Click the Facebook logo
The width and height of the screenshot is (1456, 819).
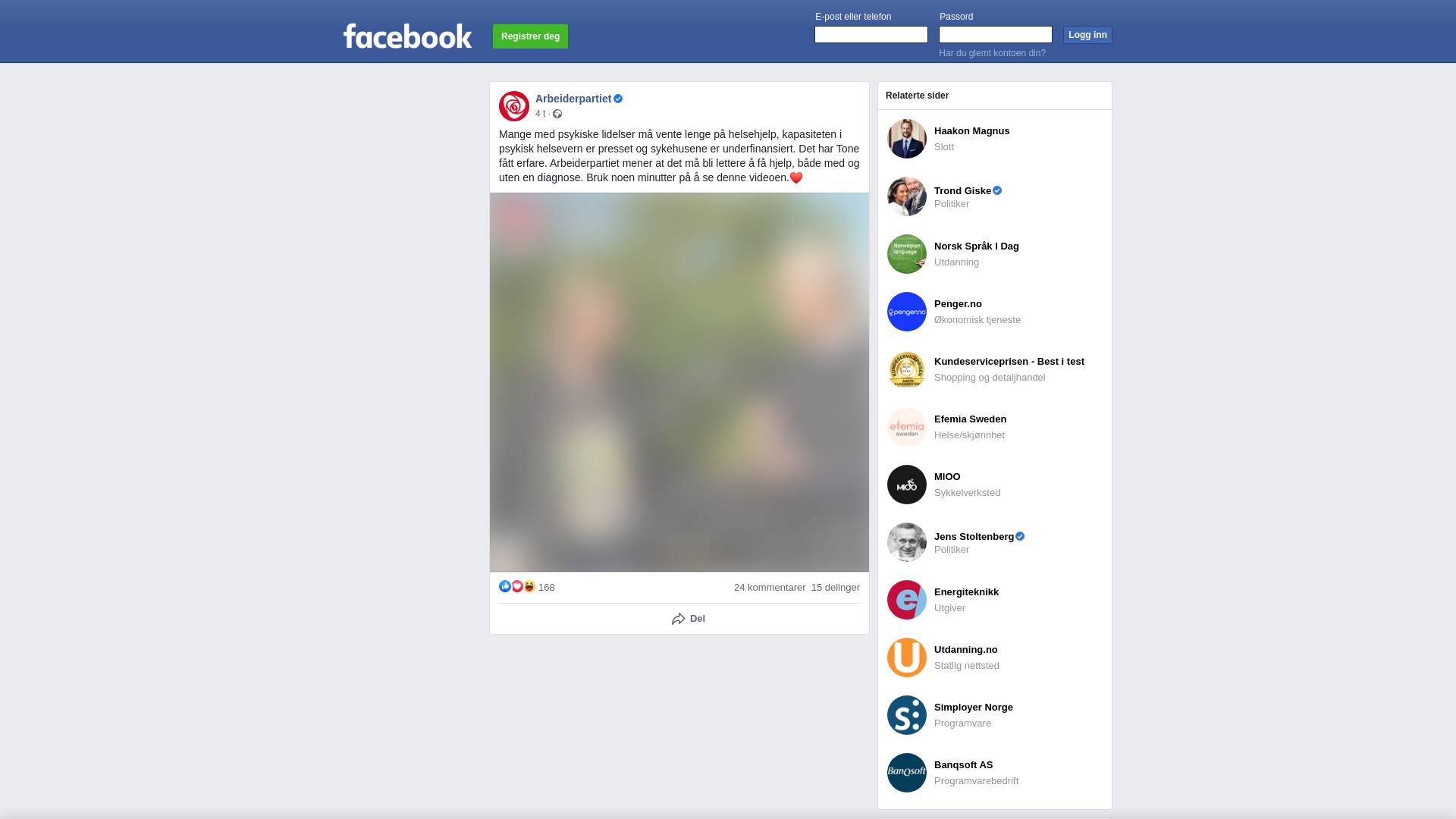407,36
